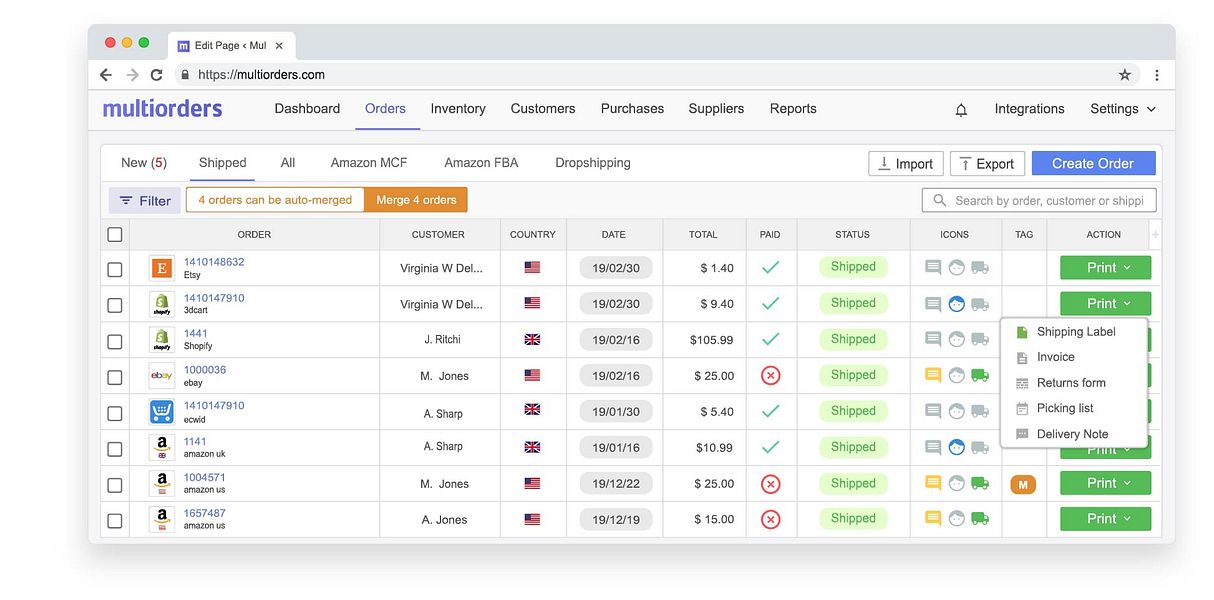This screenshot has width=1214, height=600.
Task: Click the truck icon for Etsy order
Action: (x=980, y=267)
